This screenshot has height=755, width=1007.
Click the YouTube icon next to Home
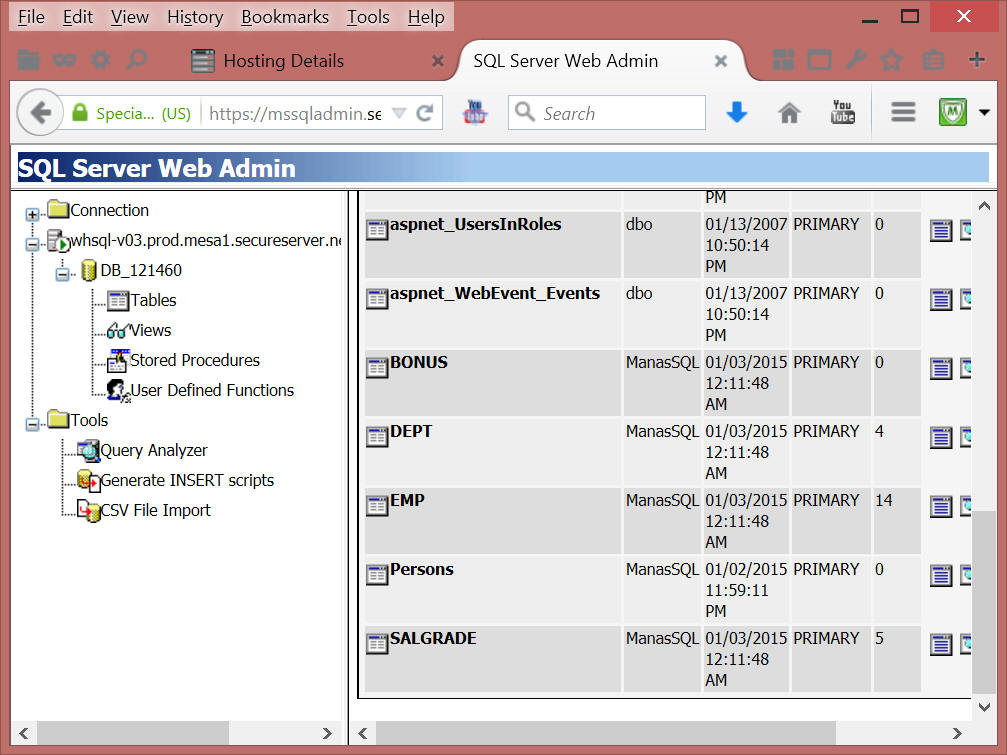843,112
